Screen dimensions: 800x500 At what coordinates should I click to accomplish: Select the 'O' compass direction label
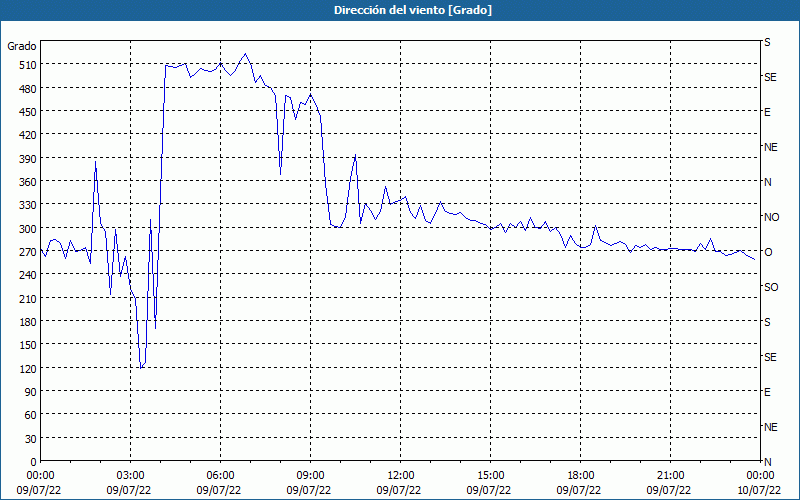coord(768,252)
